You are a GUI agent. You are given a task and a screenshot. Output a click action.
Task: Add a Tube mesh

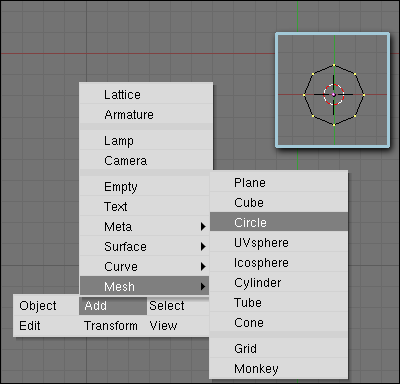tap(279, 303)
